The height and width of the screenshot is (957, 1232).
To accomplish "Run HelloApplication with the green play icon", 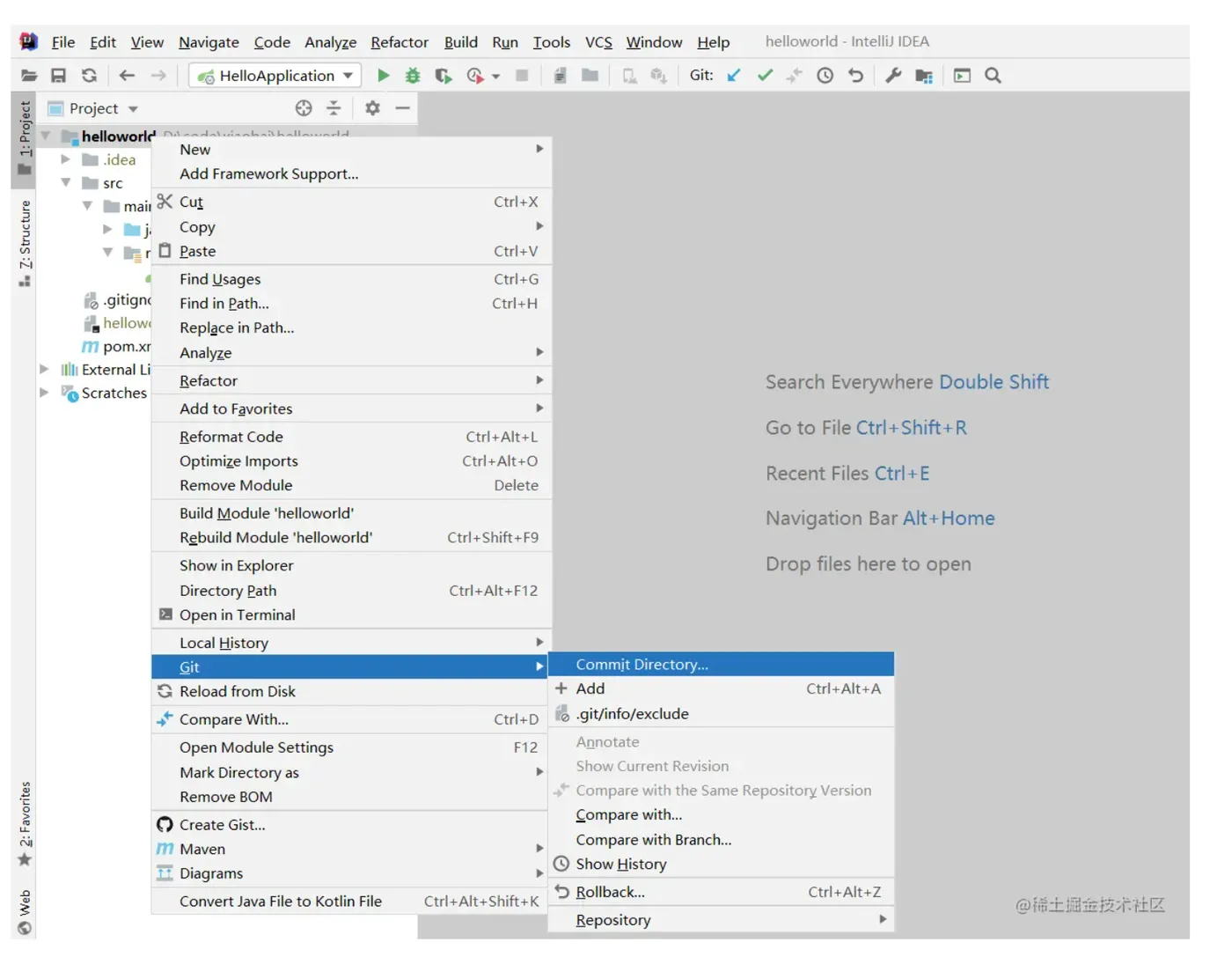I will point(383,76).
